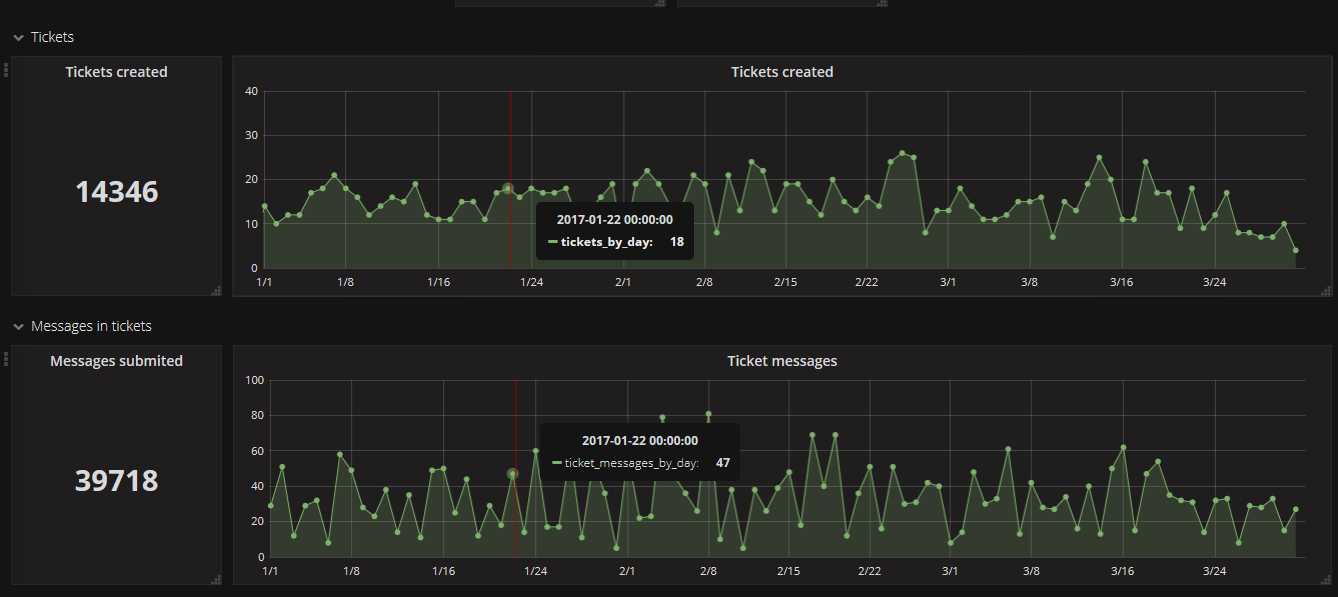
Task: Click the highlighted 1/22 point in Tickets graph
Action: tap(508, 188)
